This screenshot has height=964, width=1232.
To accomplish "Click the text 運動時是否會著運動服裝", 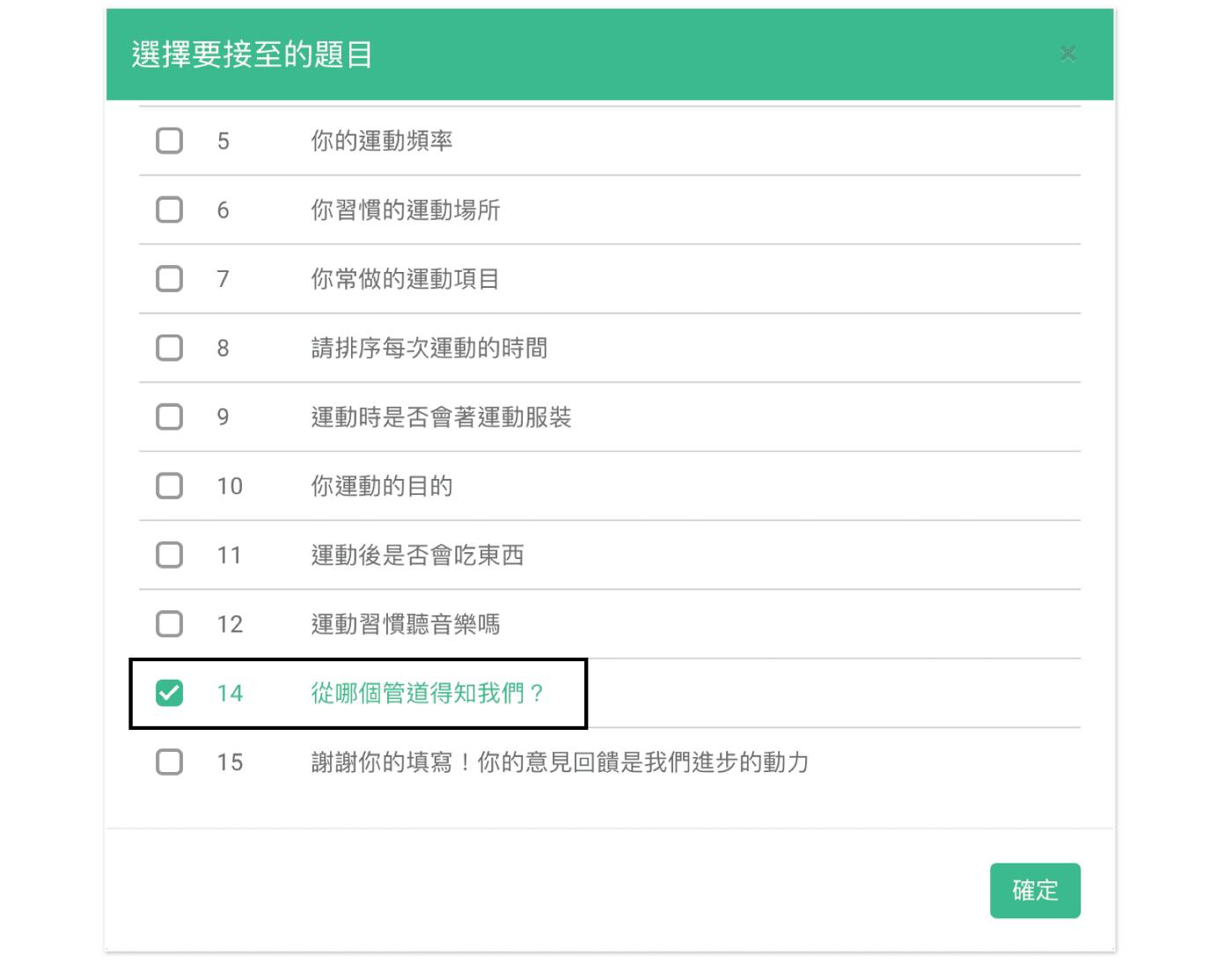I will pyautogui.click(x=442, y=416).
